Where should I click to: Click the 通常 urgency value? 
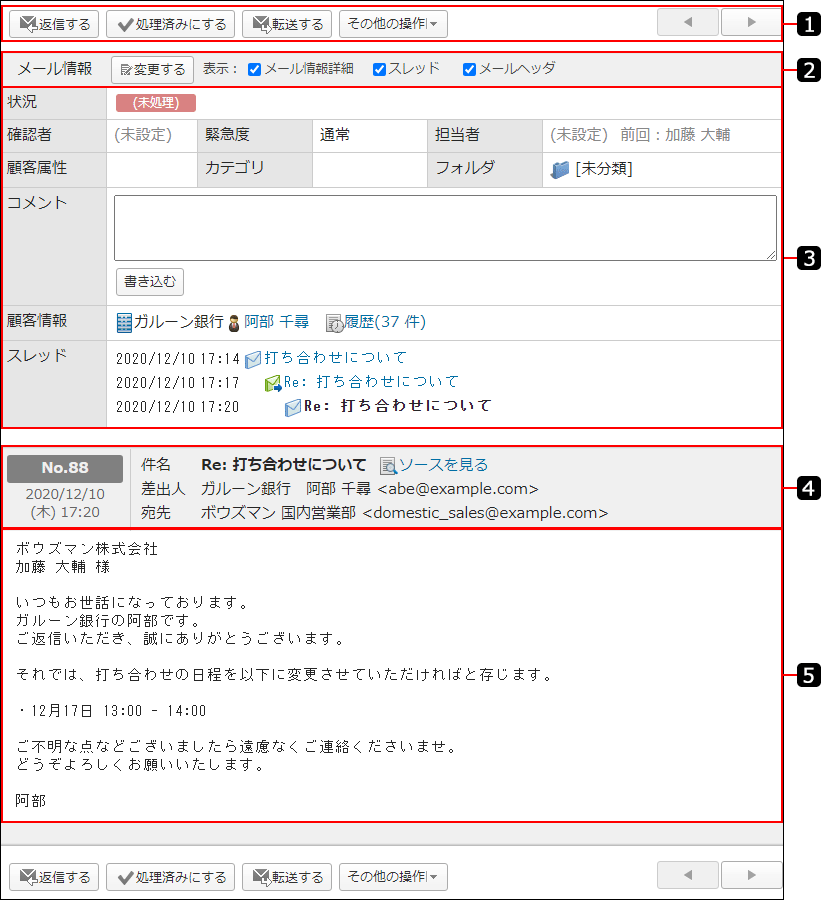click(x=335, y=135)
